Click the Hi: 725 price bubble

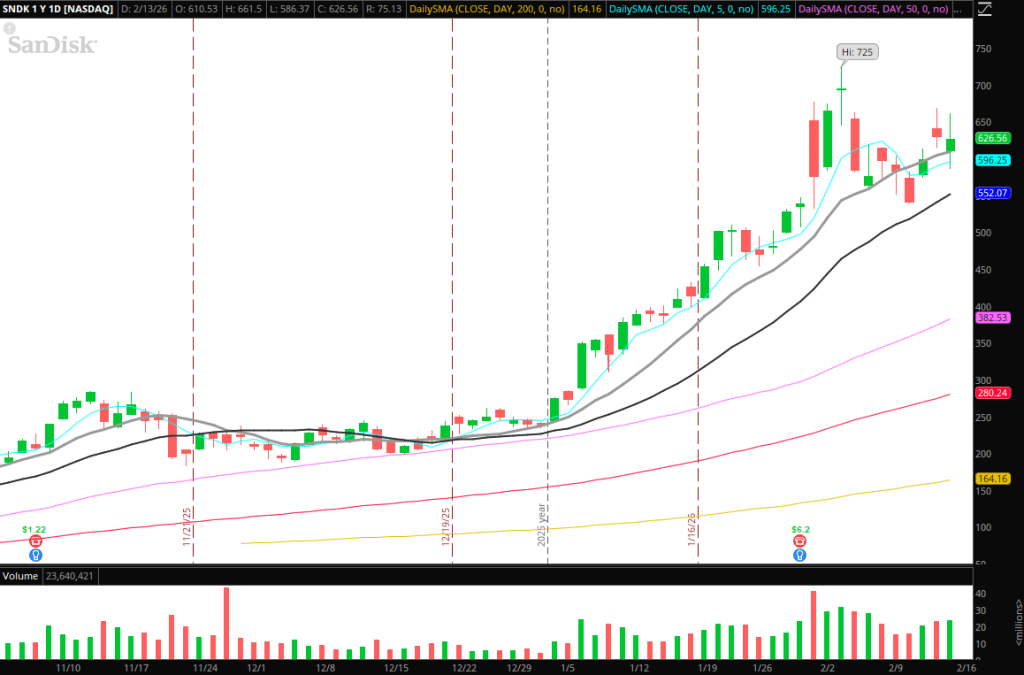(x=858, y=51)
